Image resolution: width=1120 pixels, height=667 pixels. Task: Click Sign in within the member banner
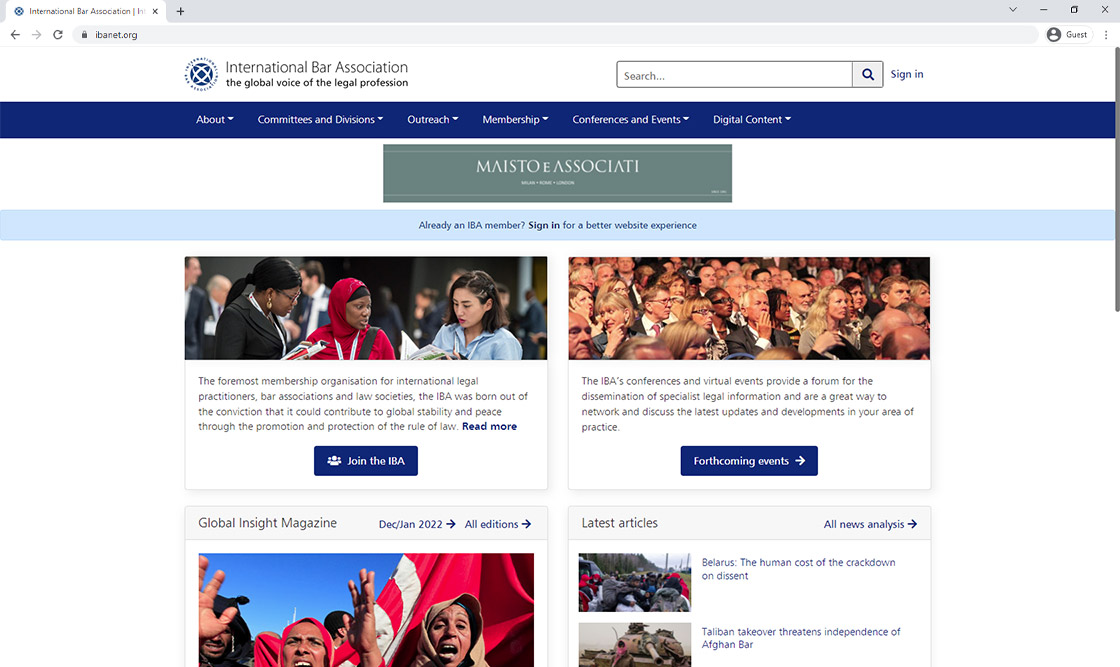click(x=544, y=225)
